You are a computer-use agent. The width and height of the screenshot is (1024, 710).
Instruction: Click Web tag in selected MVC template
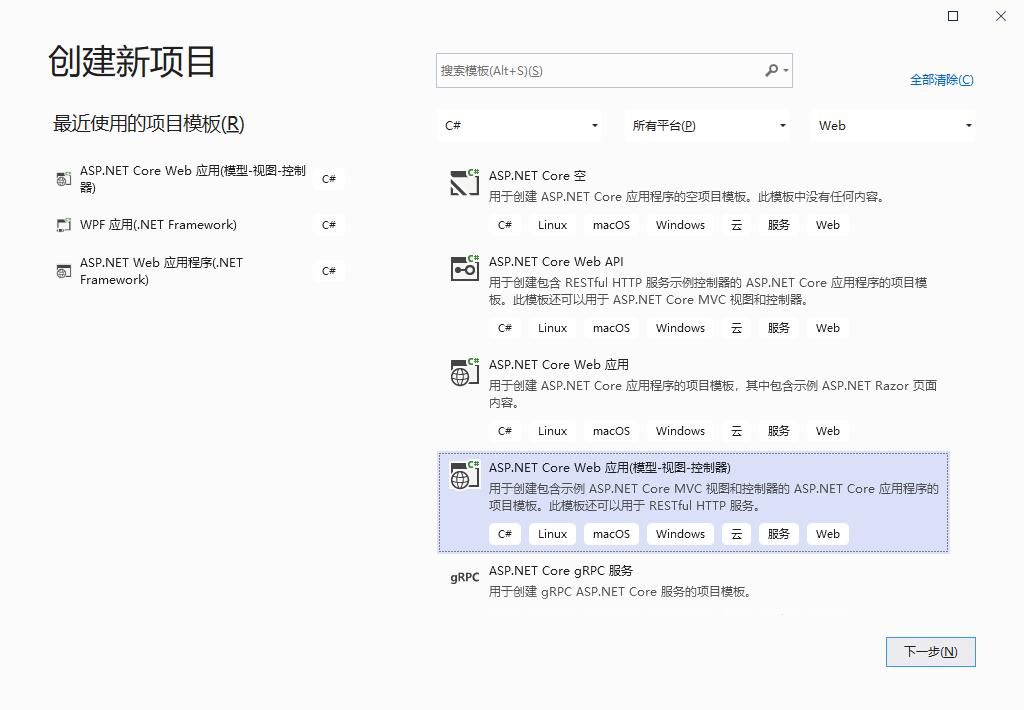point(827,534)
